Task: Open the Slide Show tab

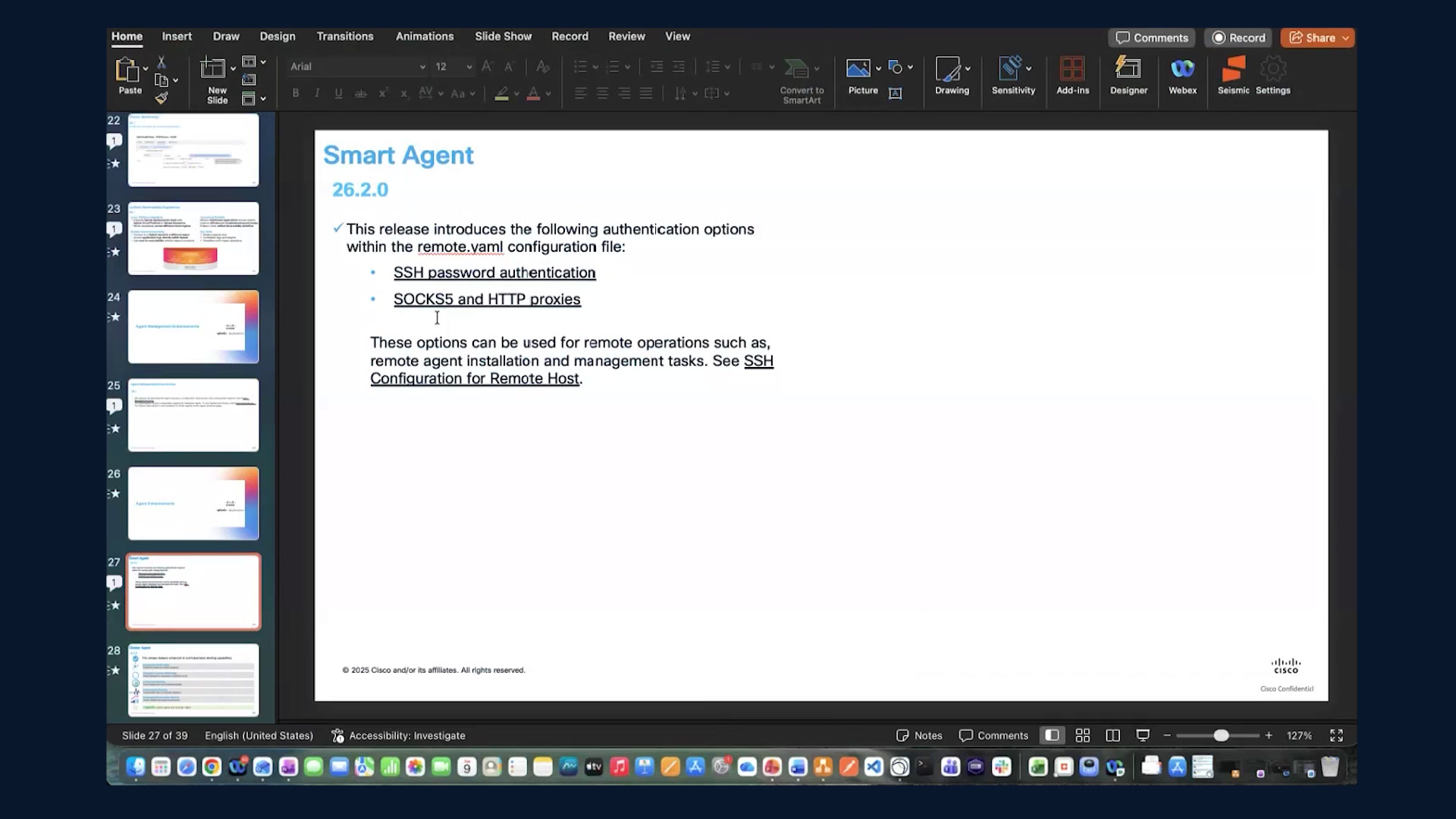Action: [503, 36]
